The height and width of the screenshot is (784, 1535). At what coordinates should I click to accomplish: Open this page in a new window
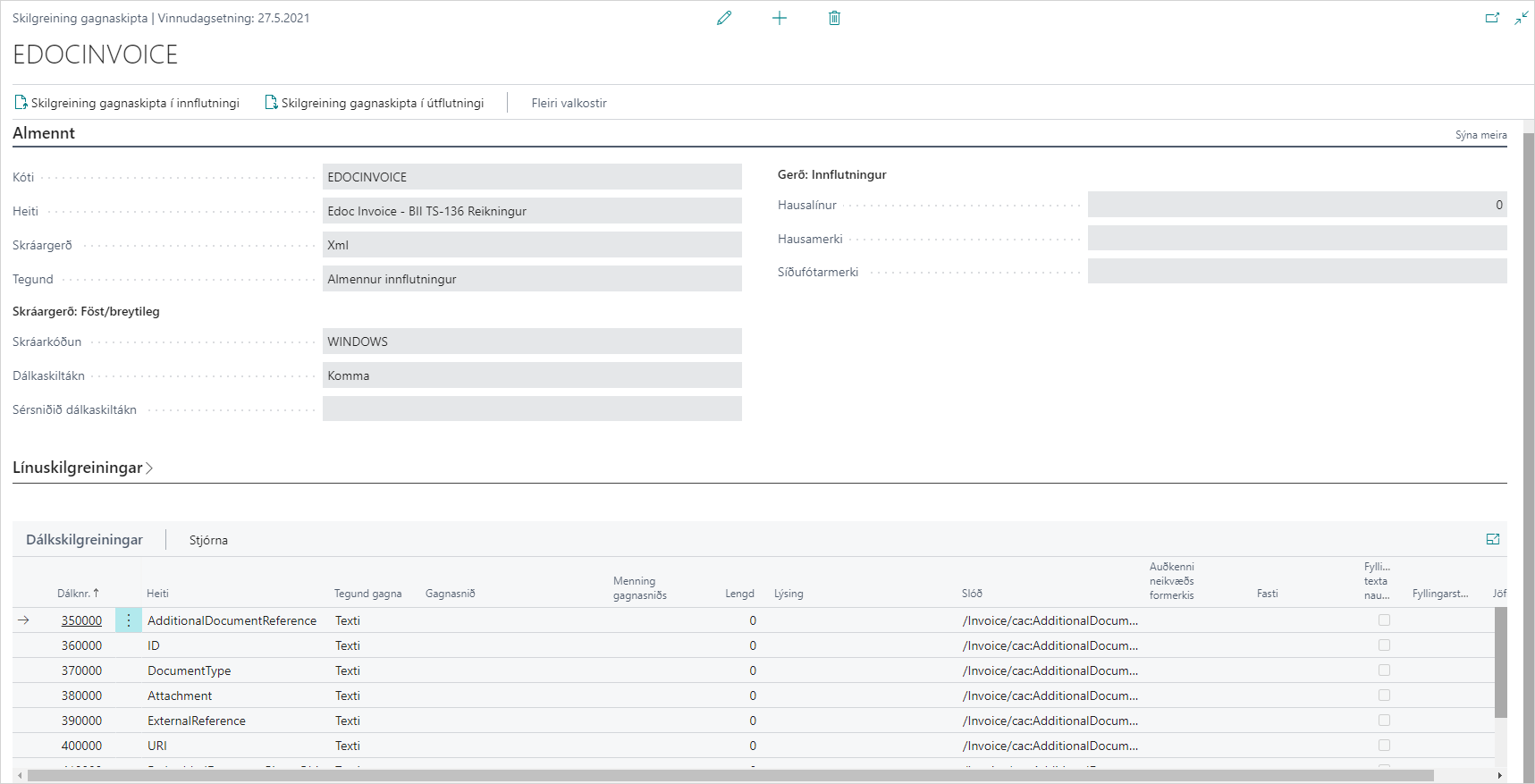(x=1492, y=18)
